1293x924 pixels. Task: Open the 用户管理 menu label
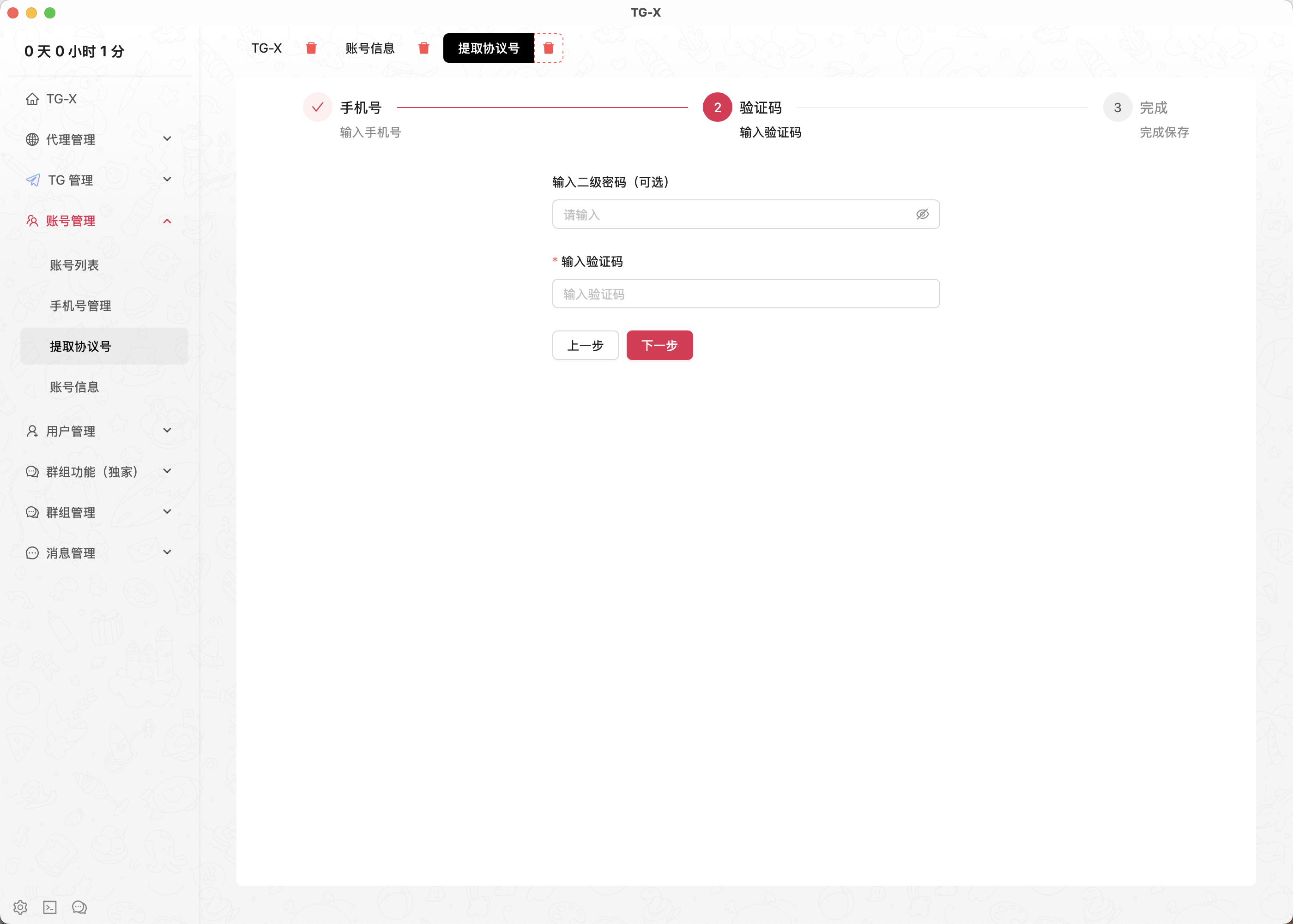[x=71, y=431]
